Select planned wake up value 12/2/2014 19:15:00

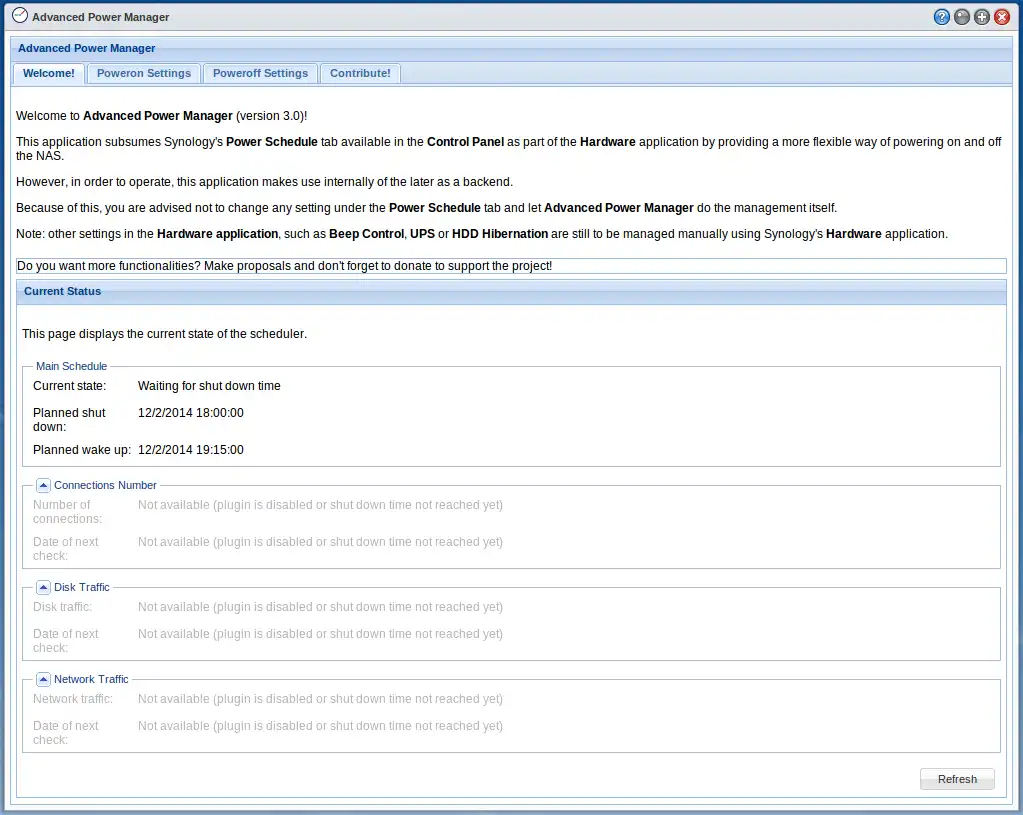[191, 450]
